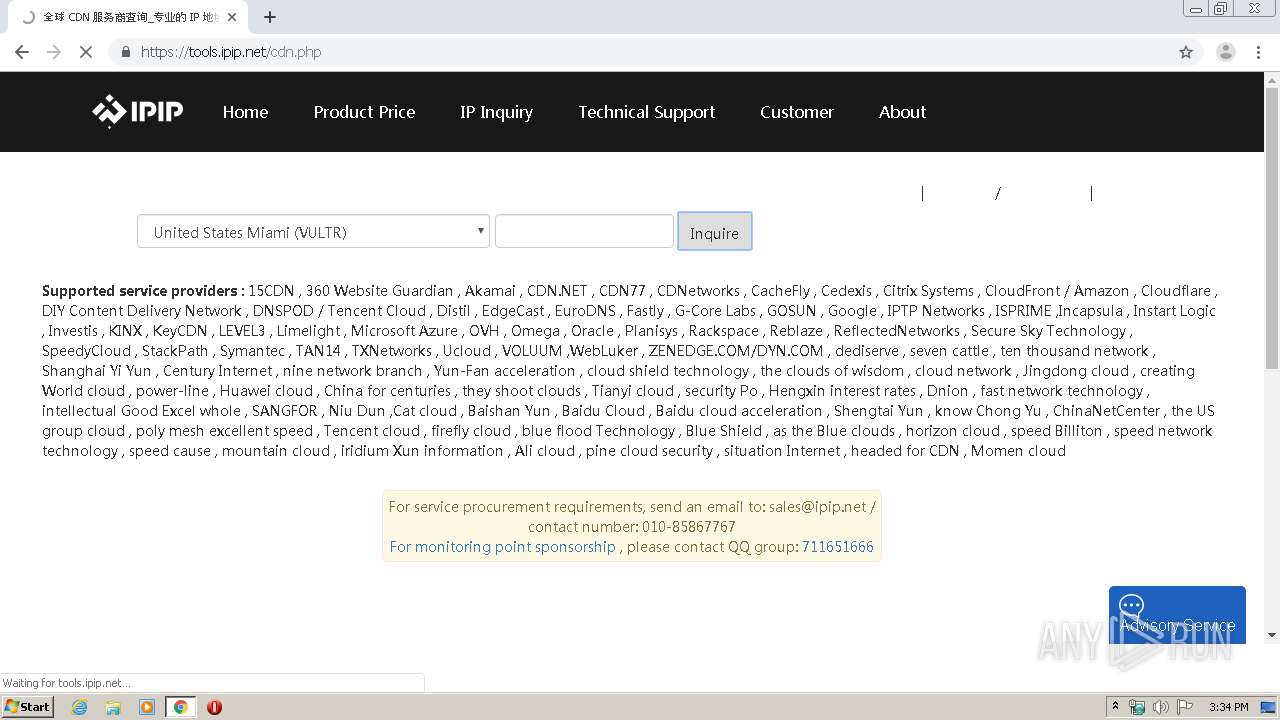
Task: Click the page scrollbar up arrow
Action: coord(1272,79)
